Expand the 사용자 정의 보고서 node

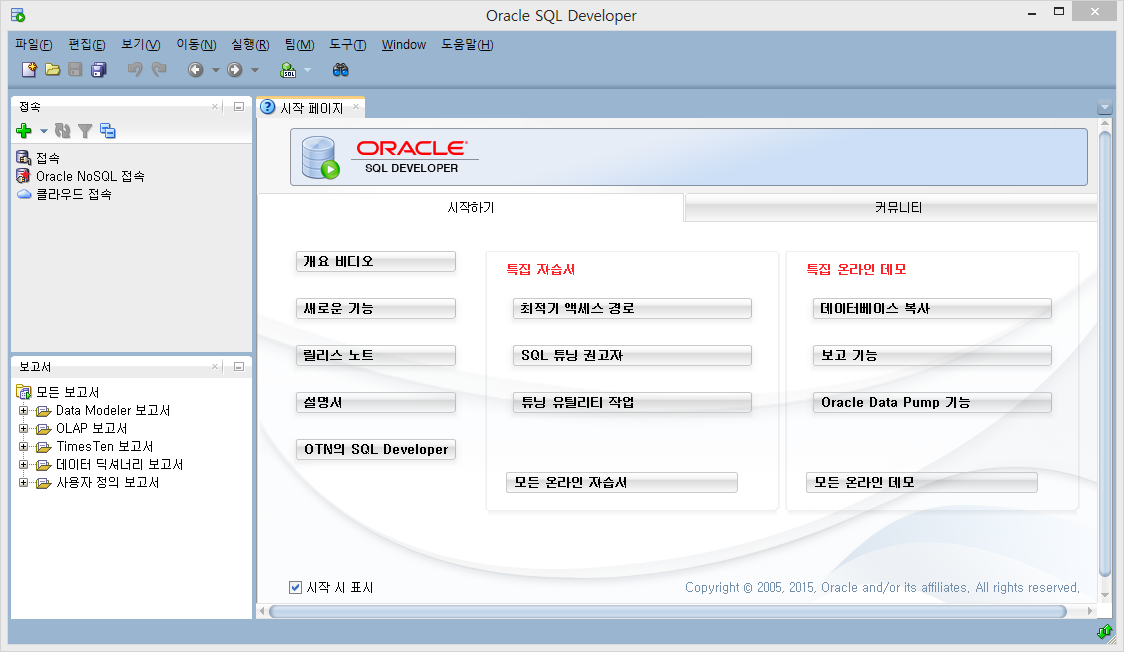(24, 482)
